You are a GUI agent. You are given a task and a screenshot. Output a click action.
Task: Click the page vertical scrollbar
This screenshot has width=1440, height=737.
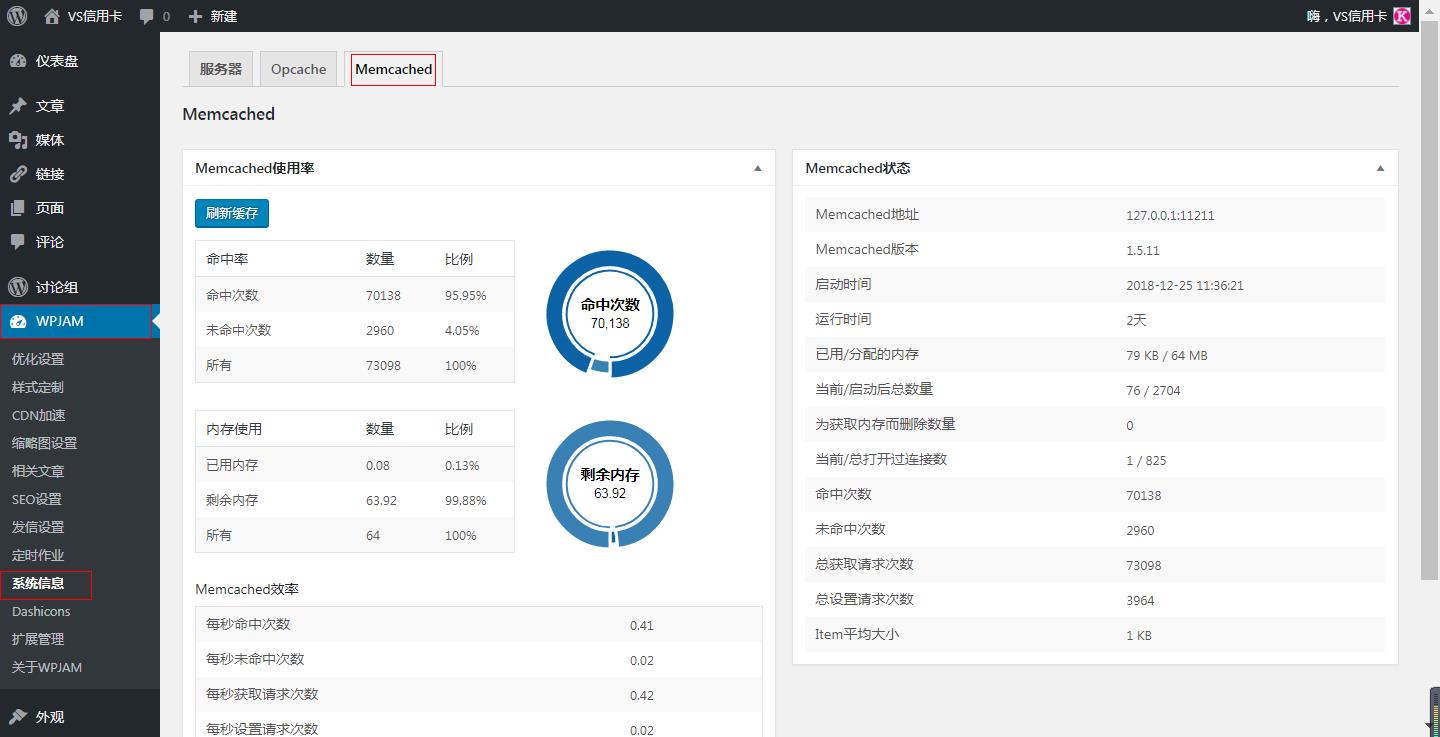[x=1429, y=300]
